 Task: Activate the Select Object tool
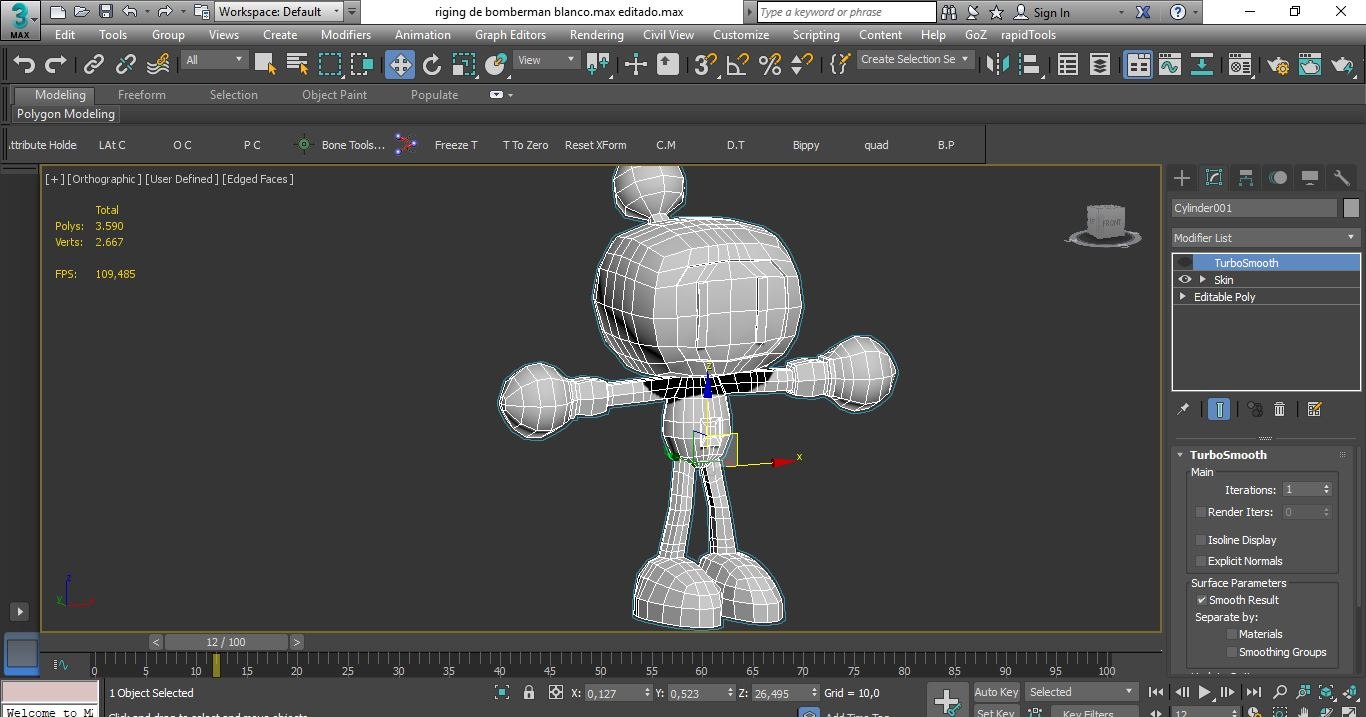(265, 64)
